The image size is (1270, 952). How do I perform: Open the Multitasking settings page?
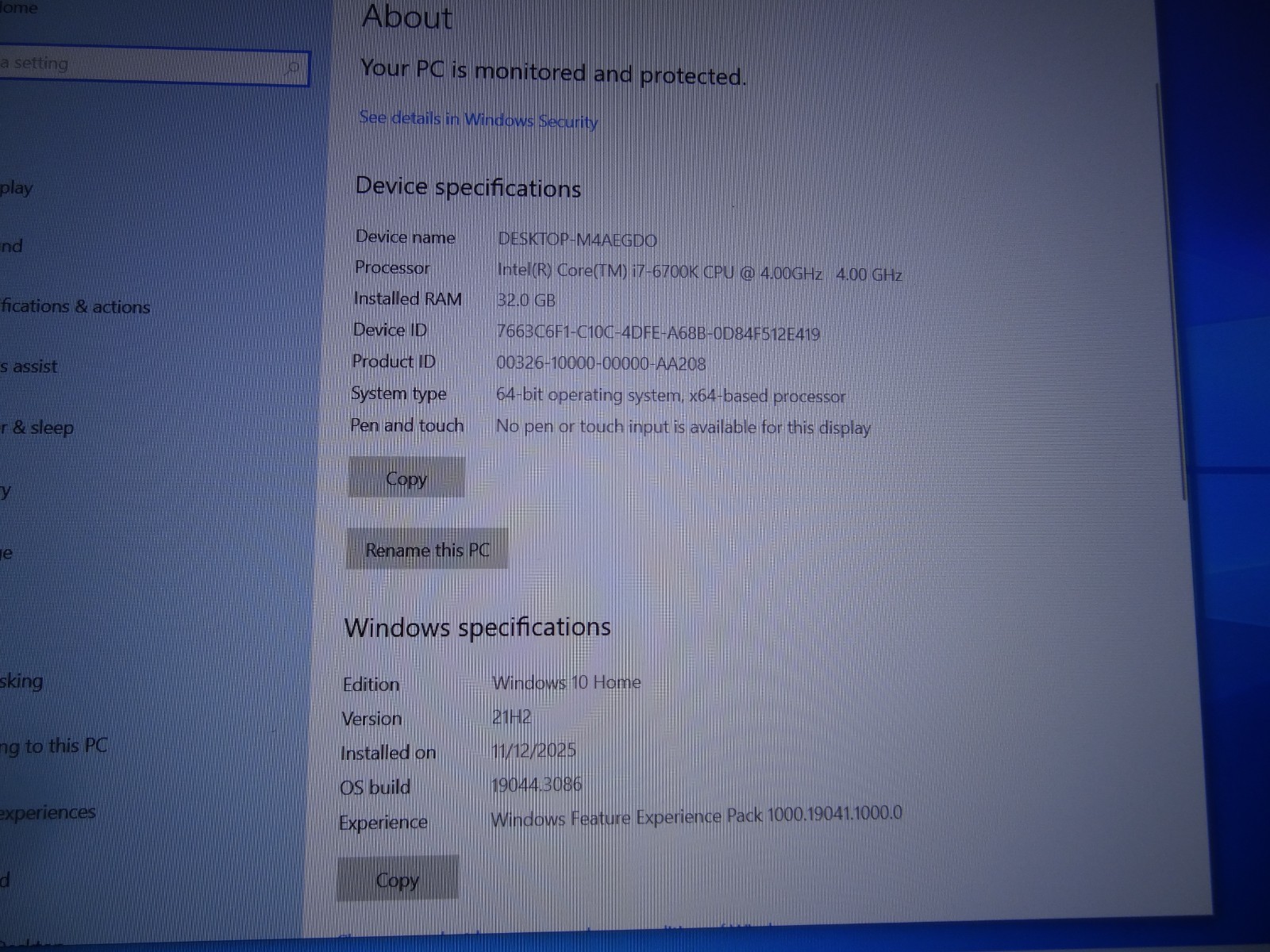(x=21, y=681)
